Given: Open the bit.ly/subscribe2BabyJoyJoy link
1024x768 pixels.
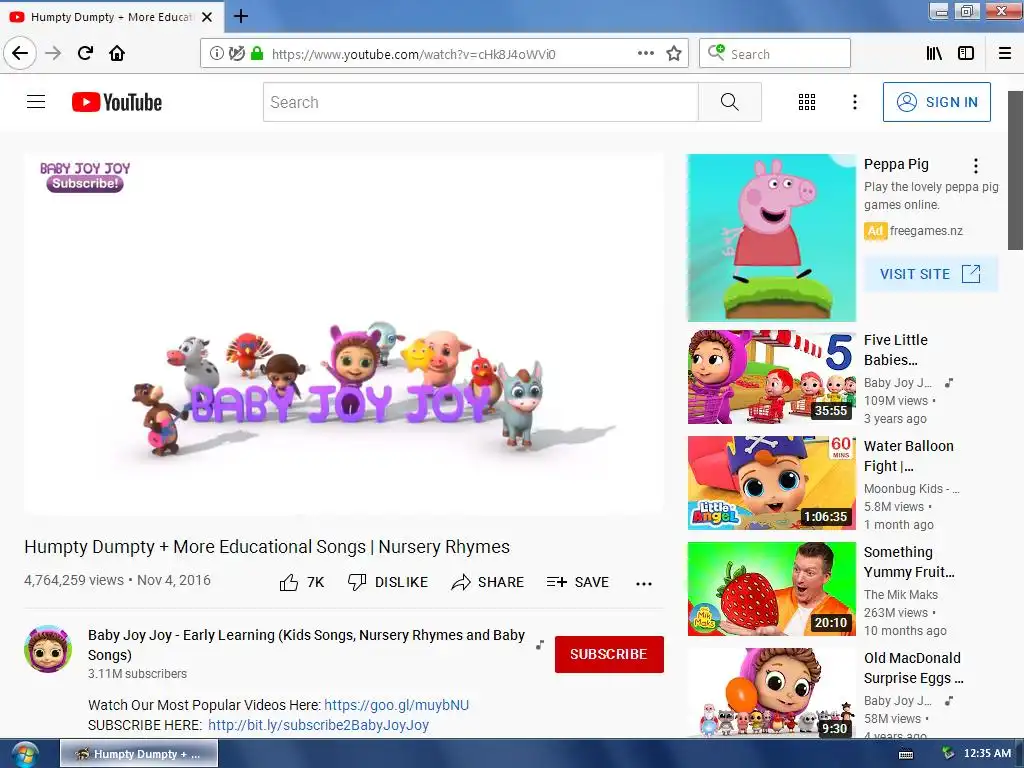Looking at the screenshot, I should 319,725.
